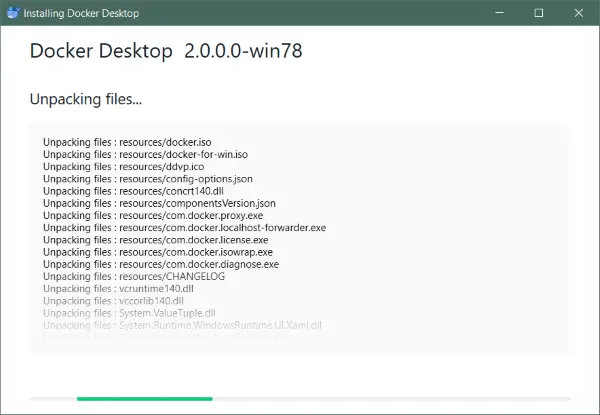Select the resources/CHANGELOG log line

(x=134, y=277)
